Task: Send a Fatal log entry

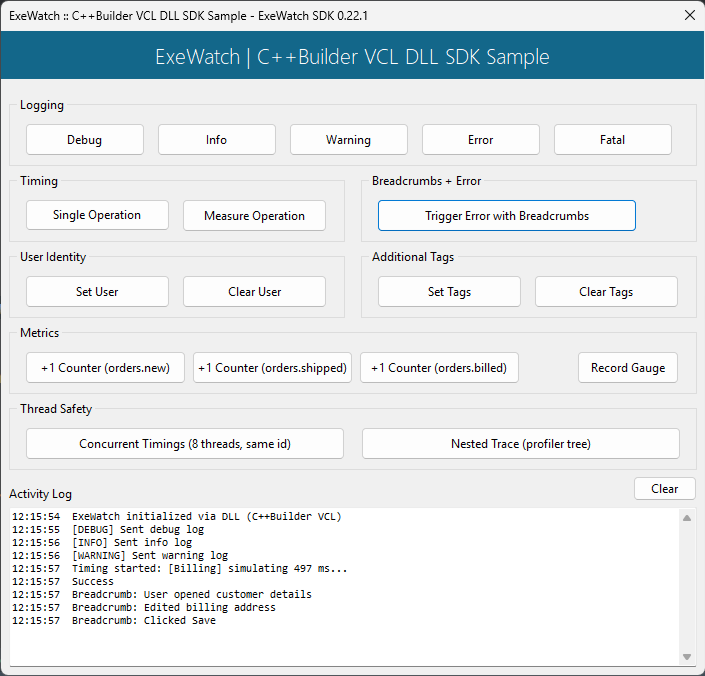Action: (x=612, y=140)
